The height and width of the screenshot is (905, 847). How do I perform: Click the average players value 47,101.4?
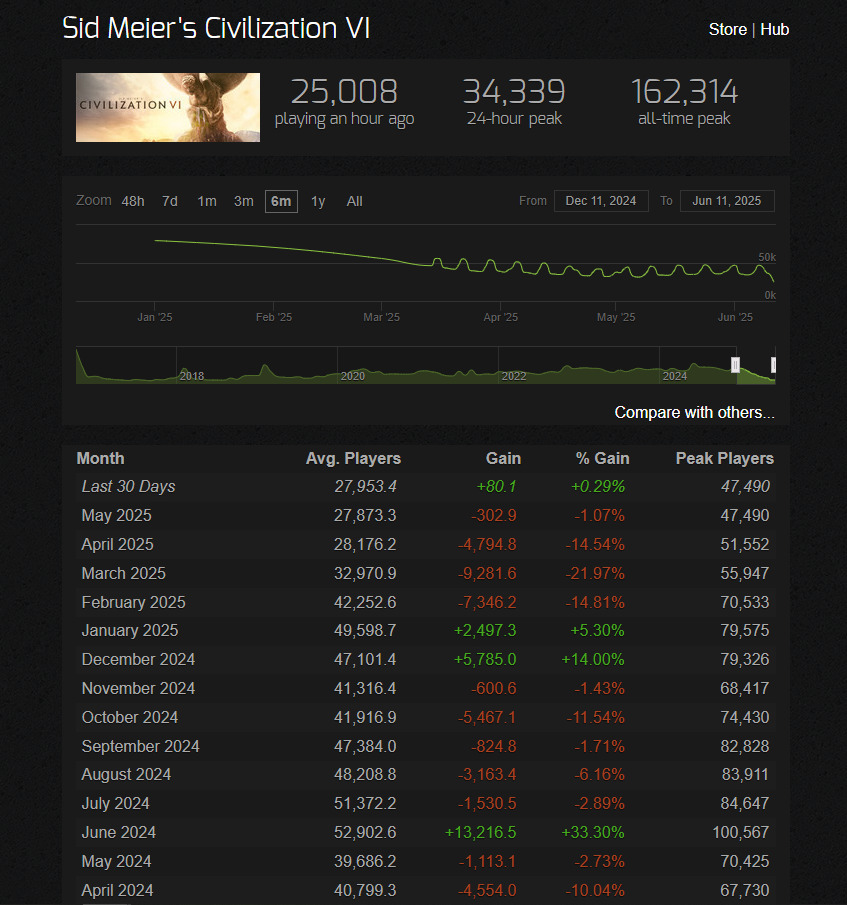365,659
